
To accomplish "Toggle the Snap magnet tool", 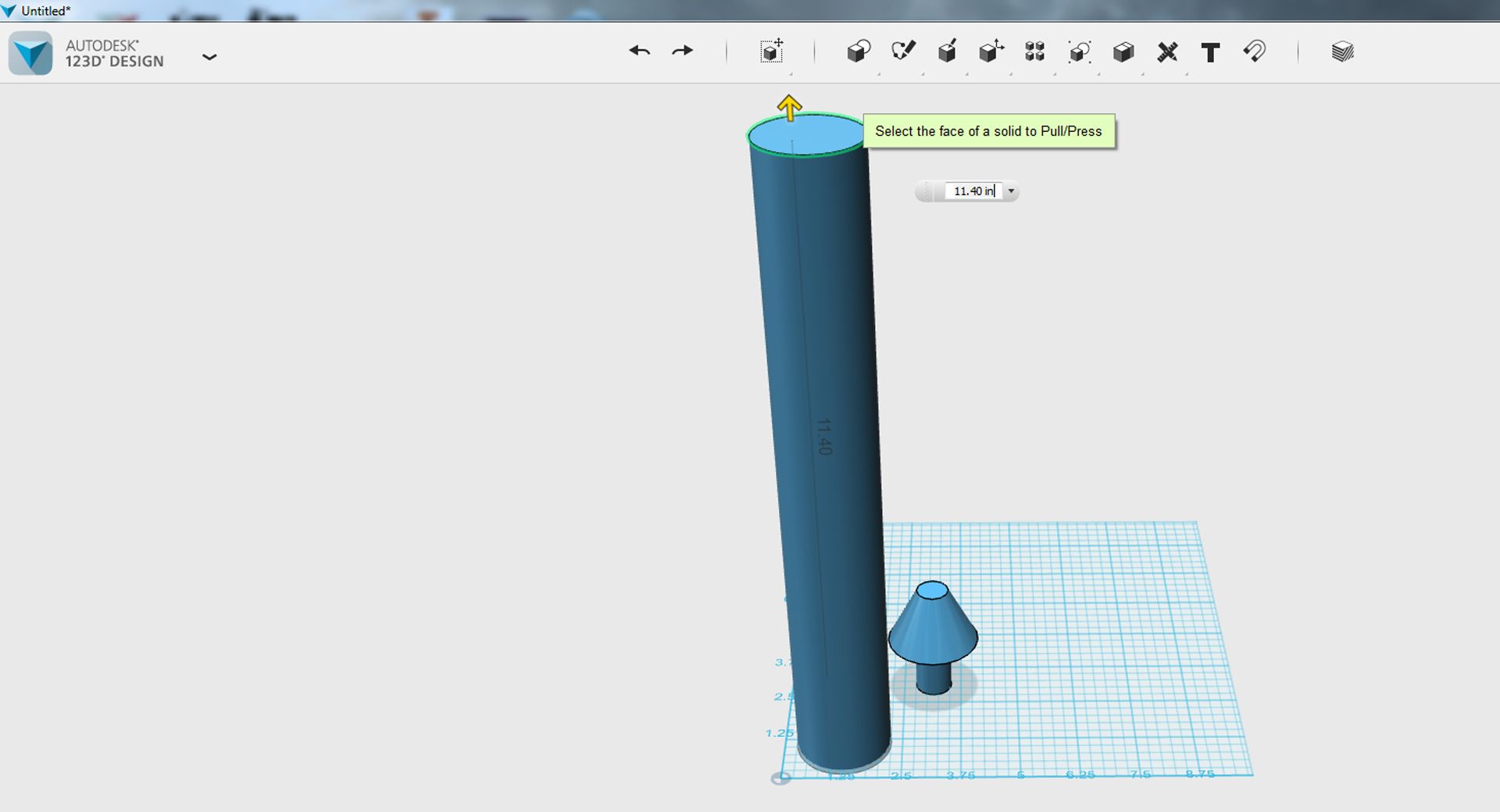I will [1255, 52].
